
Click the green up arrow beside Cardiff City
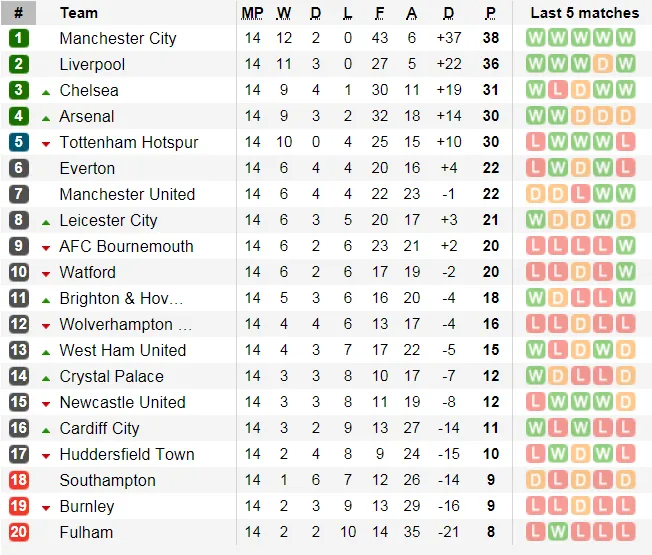click(x=46, y=429)
